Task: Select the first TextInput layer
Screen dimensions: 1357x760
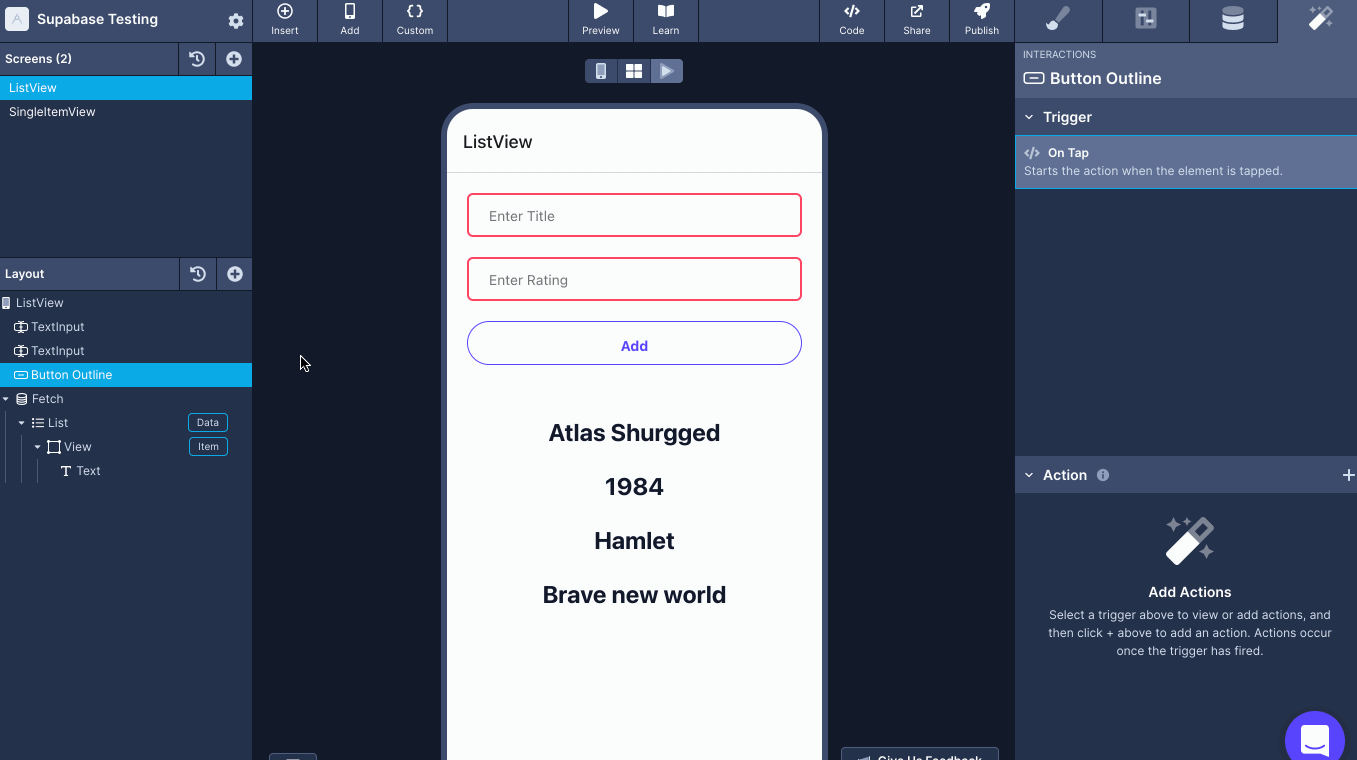Action: coord(126,327)
